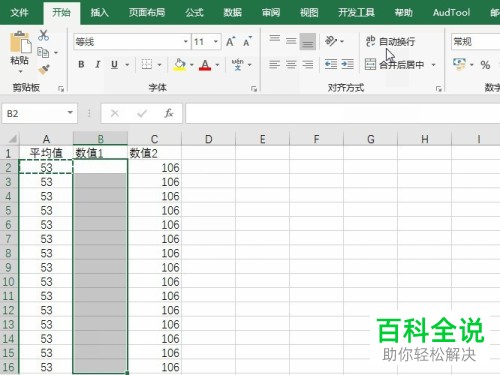500x375 pixels.
Task: Open the merge and center dropdown arrow
Action: [x=433, y=65]
